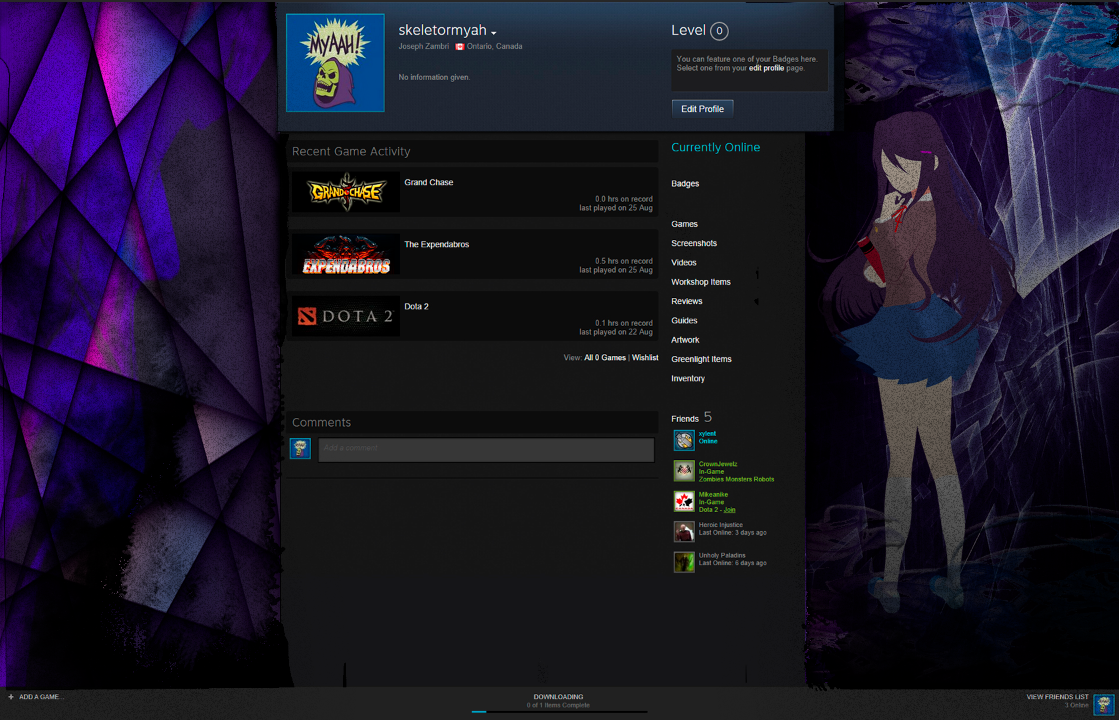1119x720 pixels.
Task: Open the Workshop Items section
Action: (700, 282)
